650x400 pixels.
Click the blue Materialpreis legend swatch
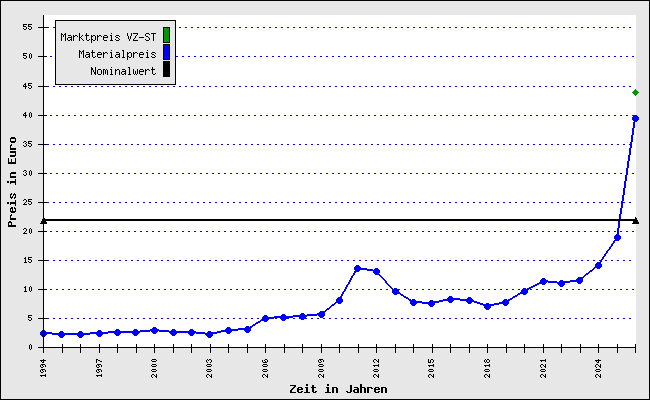click(x=166, y=53)
